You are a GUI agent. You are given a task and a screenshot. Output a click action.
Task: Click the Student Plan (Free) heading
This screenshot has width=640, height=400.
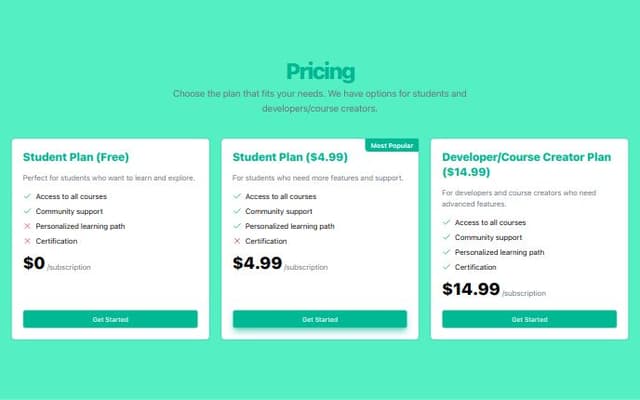pyautogui.click(x=76, y=157)
